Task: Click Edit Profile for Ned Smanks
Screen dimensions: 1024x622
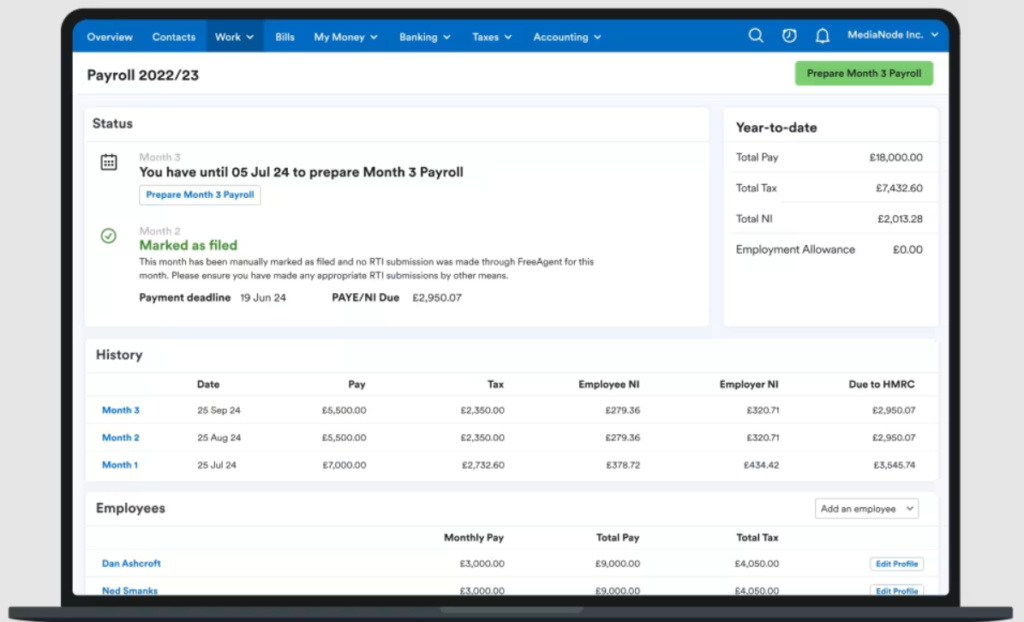Action: (896, 591)
